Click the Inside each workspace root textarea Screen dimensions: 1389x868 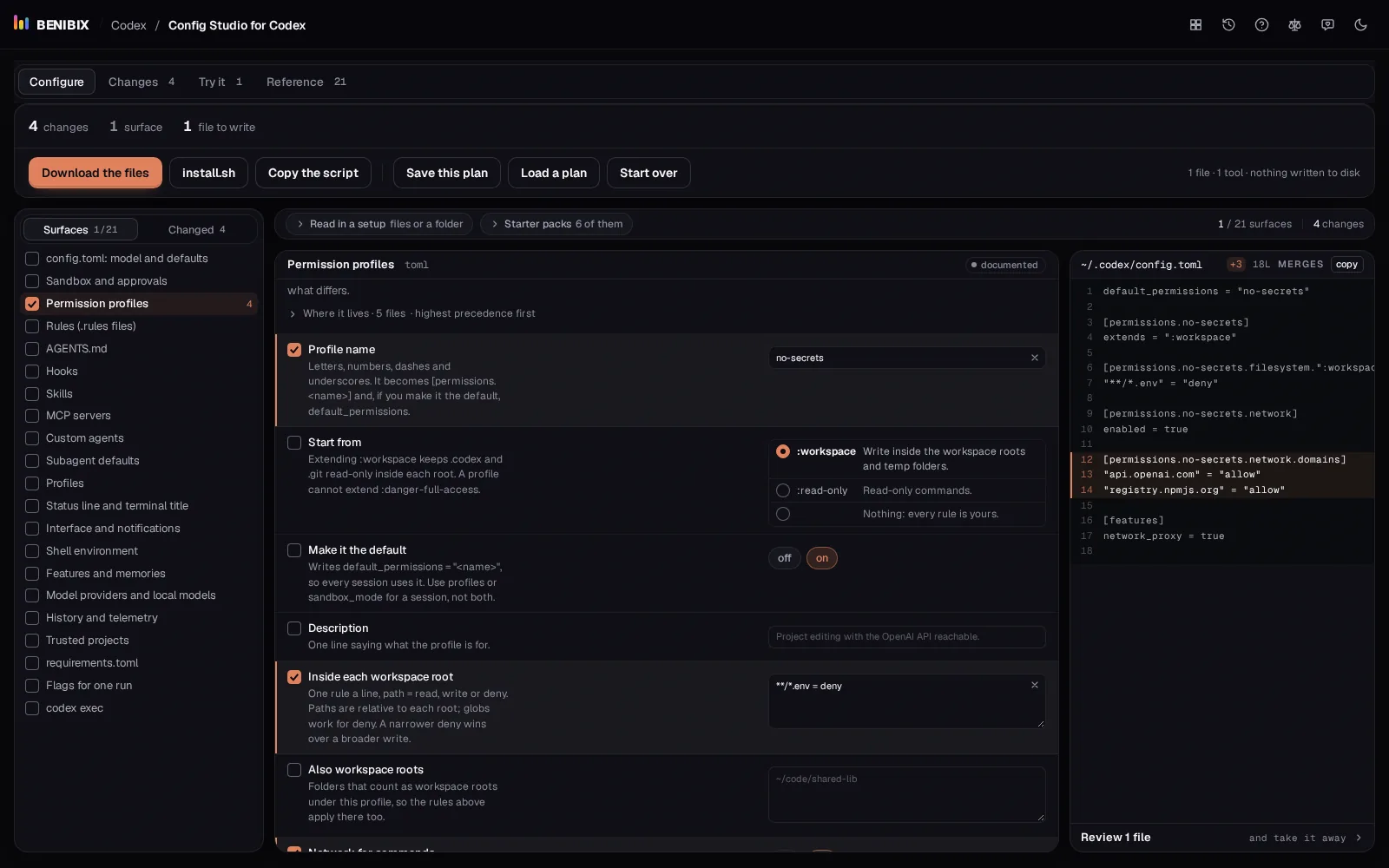(x=906, y=701)
